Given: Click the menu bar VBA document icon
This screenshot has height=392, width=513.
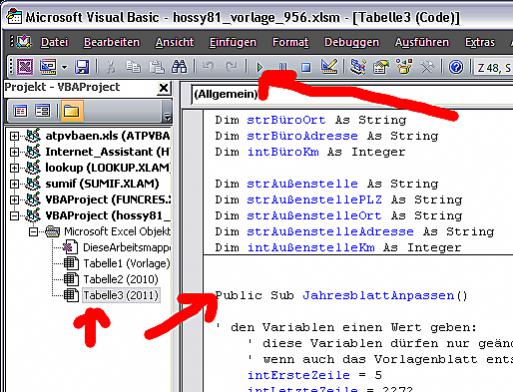Looking at the screenshot, I should click(24, 42).
